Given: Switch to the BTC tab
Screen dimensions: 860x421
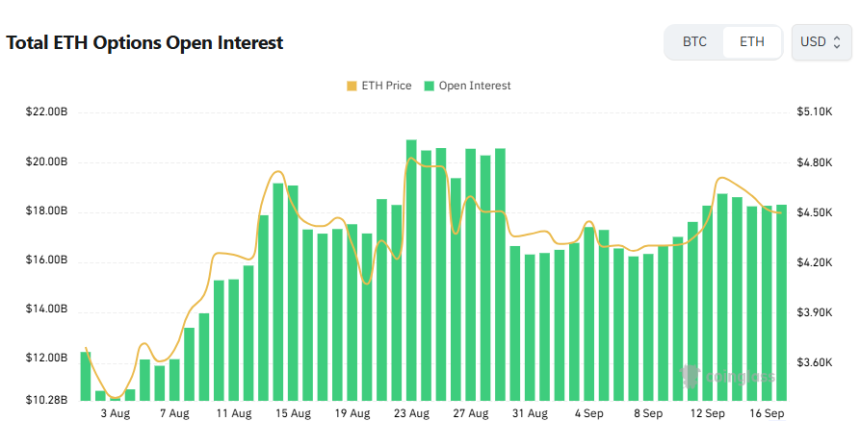Looking at the screenshot, I should pos(694,42).
